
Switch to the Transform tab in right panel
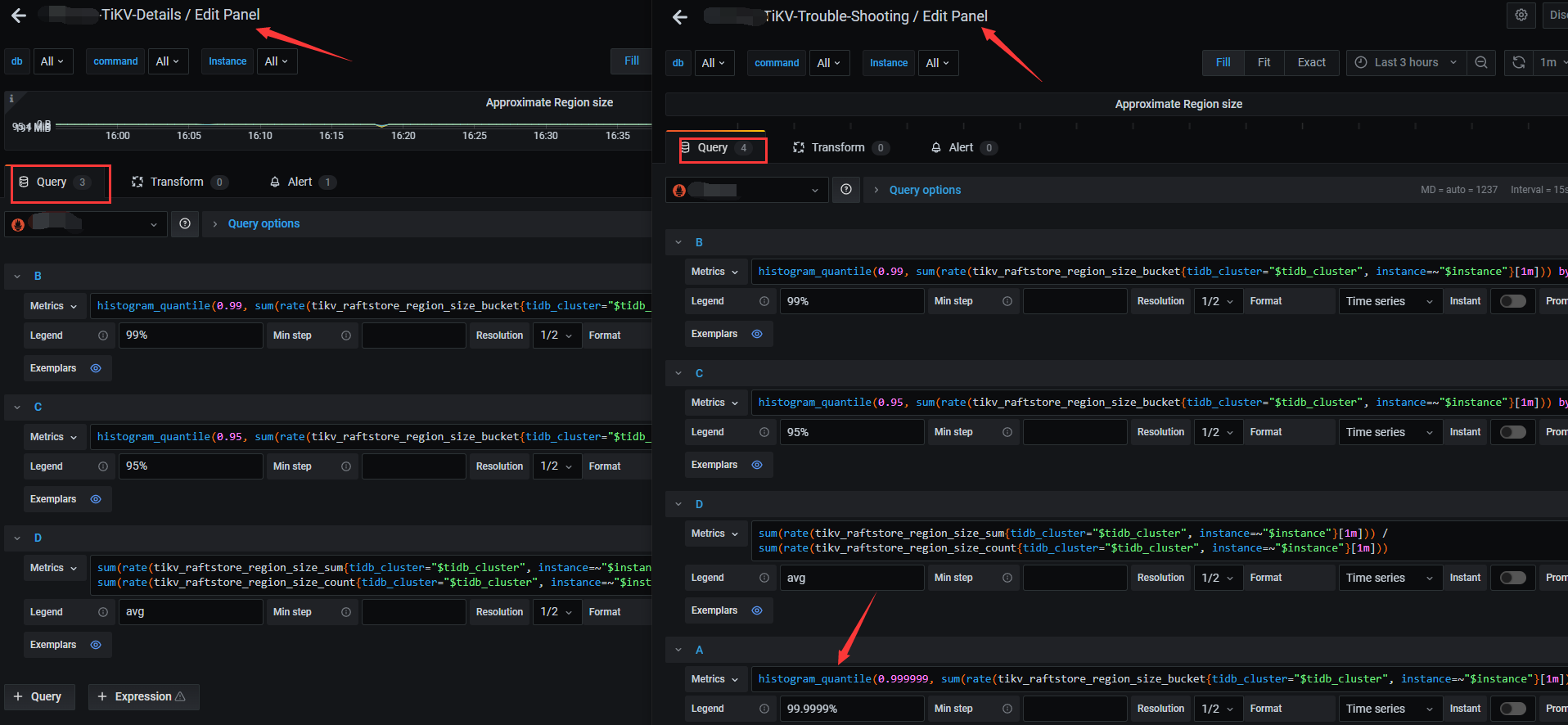click(x=838, y=147)
